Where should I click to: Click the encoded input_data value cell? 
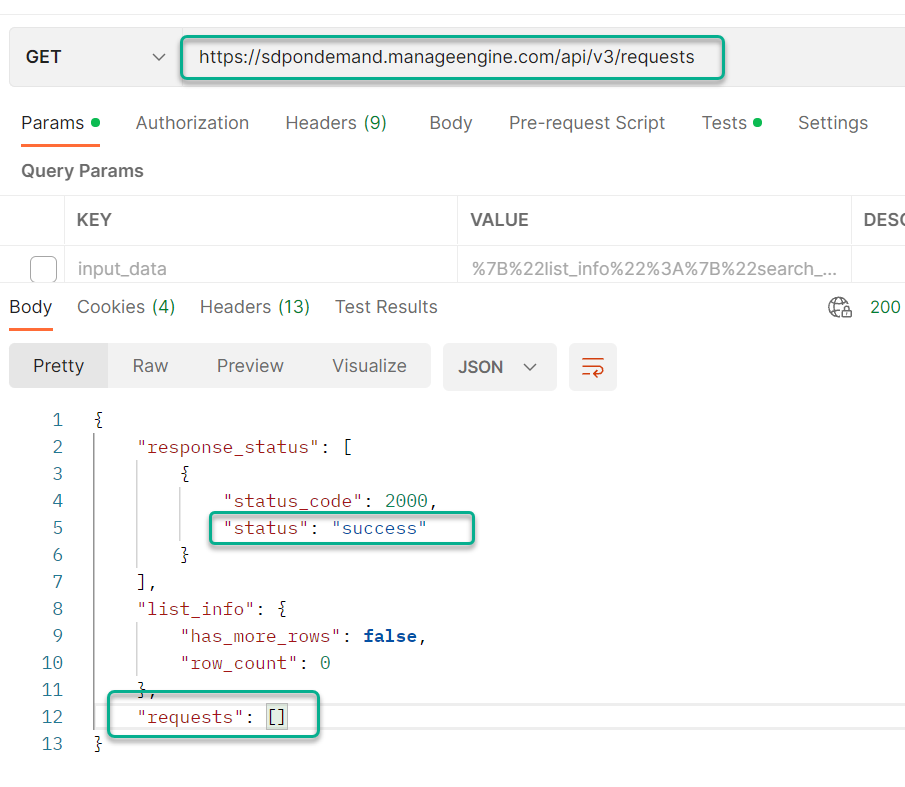tap(655, 269)
